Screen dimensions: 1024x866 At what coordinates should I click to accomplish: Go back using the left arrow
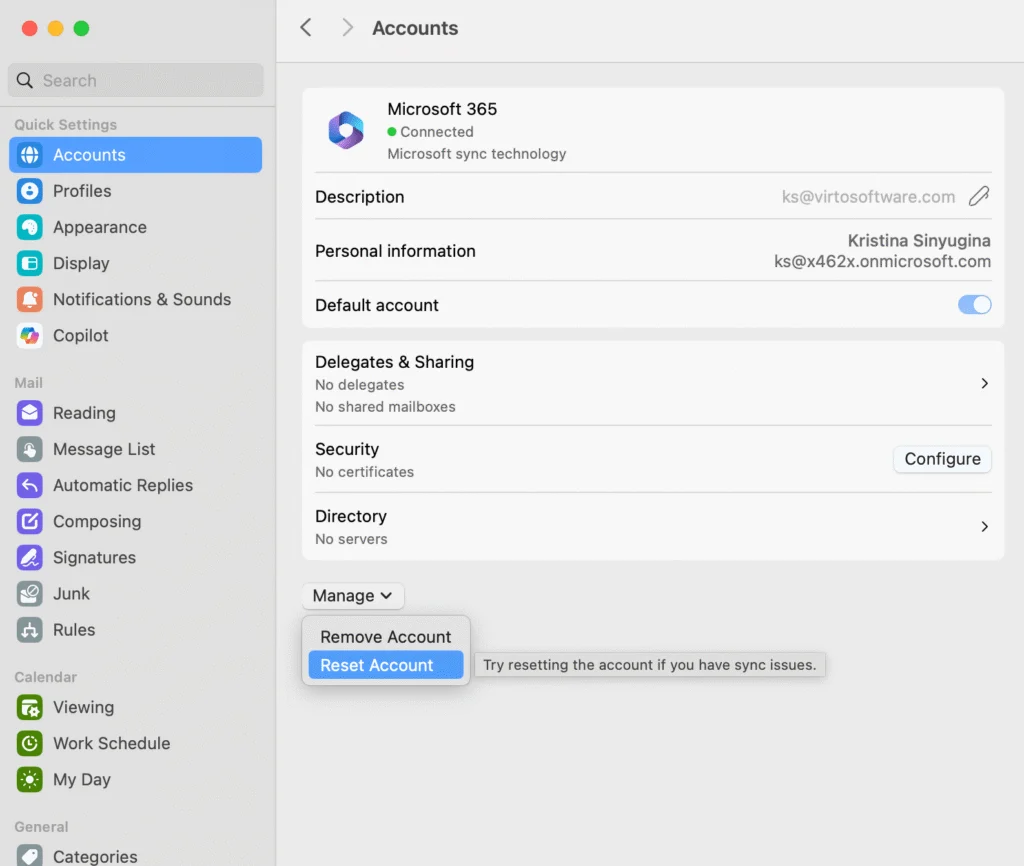[306, 27]
